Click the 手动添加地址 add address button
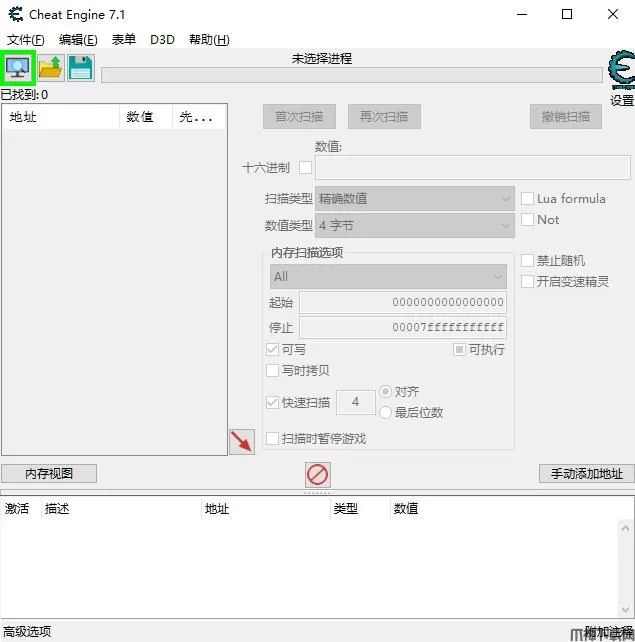The height and width of the screenshot is (642, 635). pos(587,474)
